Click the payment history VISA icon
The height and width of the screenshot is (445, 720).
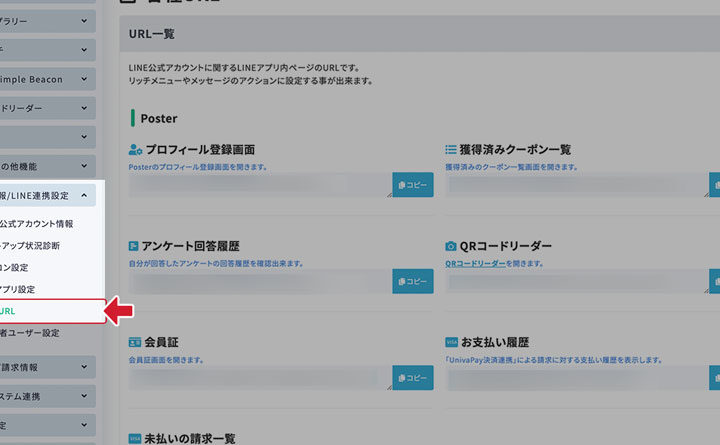[451, 342]
